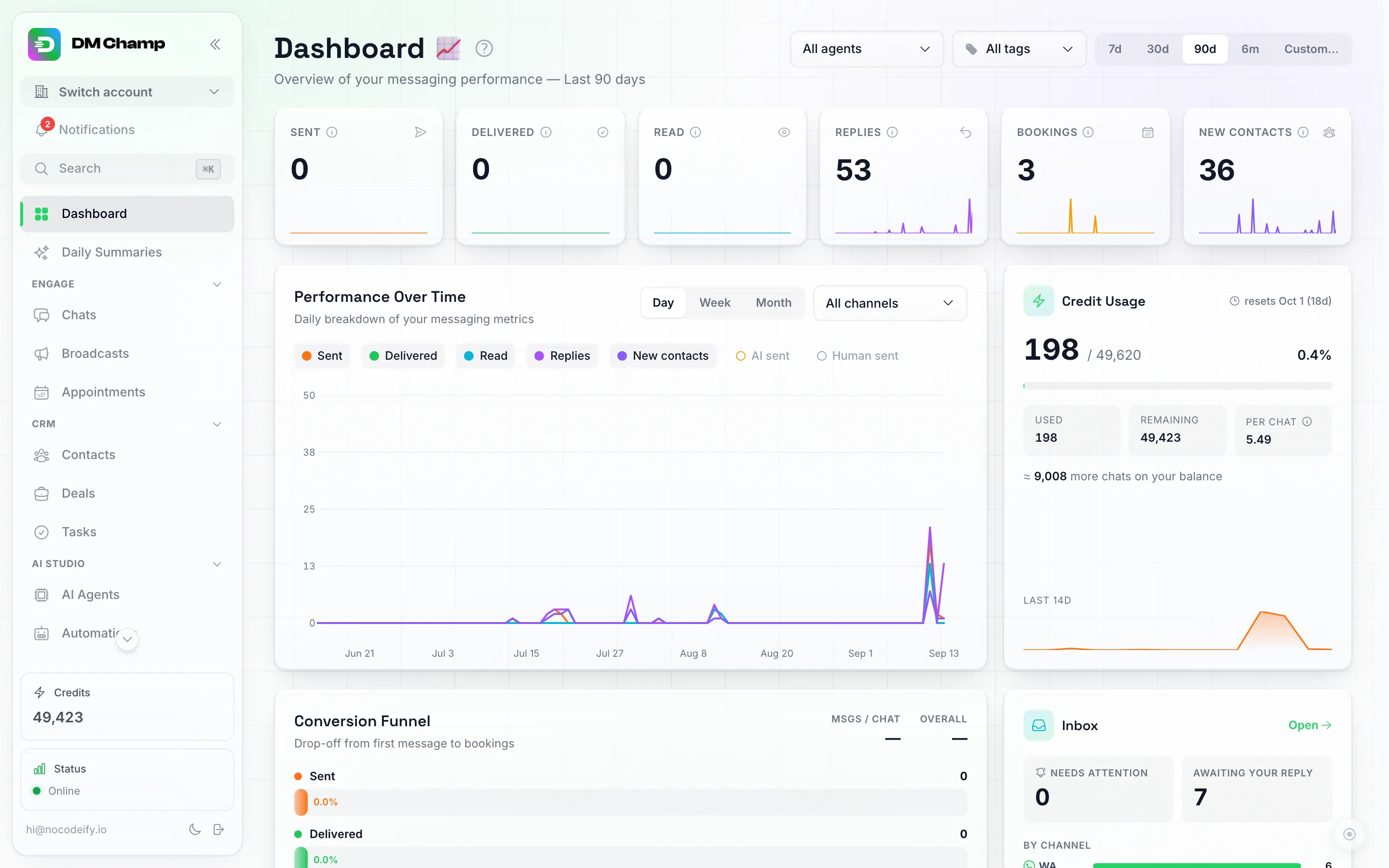Click info icon beside PER CHAT
This screenshot has height=868, width=1389.
[1307, 421]
